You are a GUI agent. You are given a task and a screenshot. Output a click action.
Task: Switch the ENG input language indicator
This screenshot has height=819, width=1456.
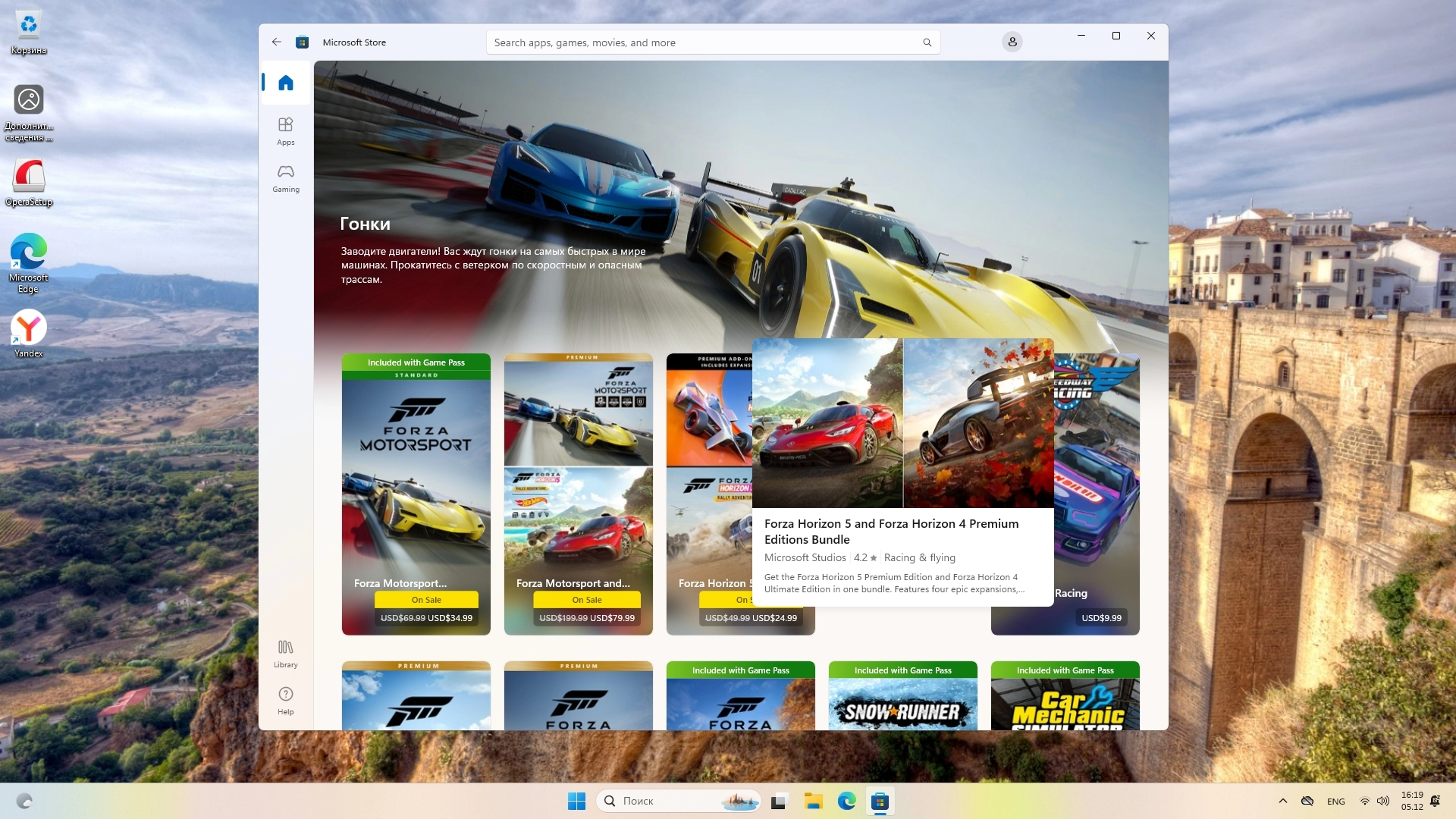point(1335,802)
